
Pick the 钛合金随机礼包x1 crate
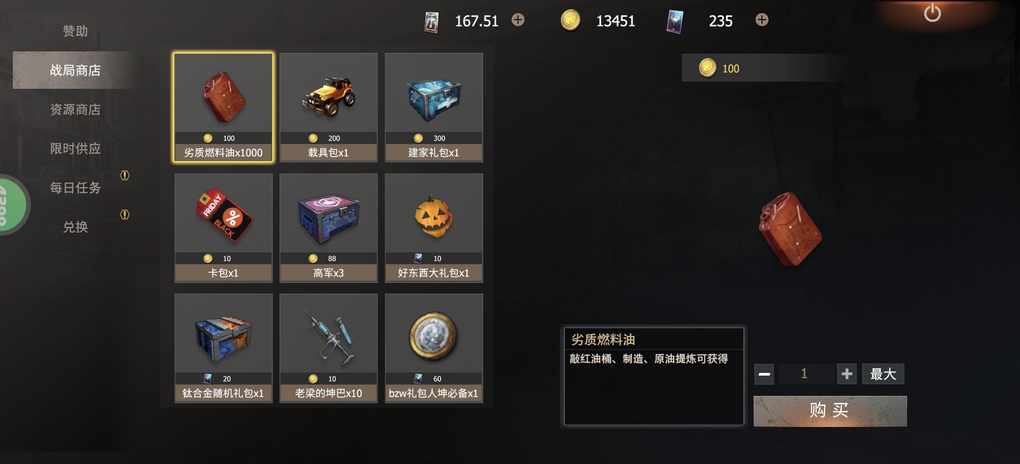tap(223, 348)
